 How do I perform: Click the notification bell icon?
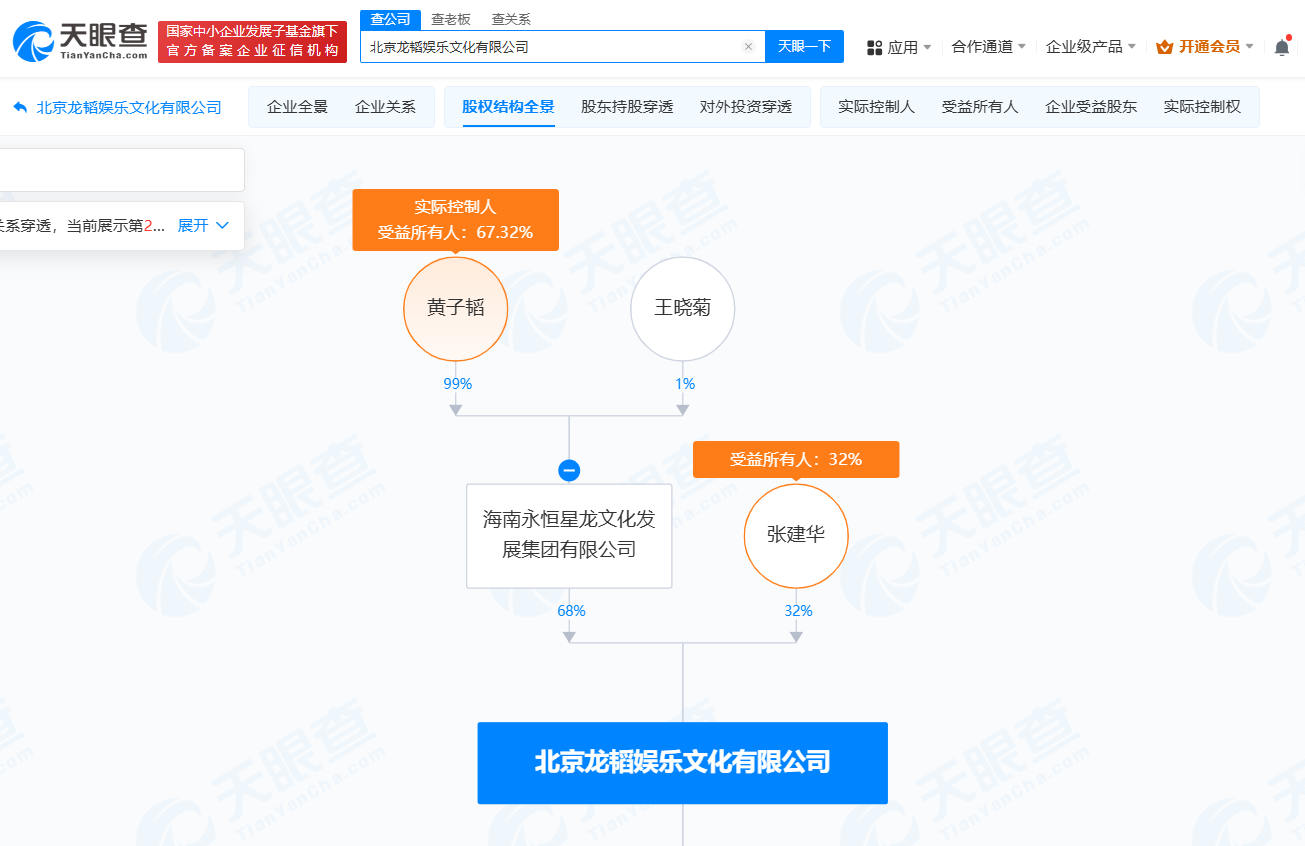click(x=1281, y=47)
